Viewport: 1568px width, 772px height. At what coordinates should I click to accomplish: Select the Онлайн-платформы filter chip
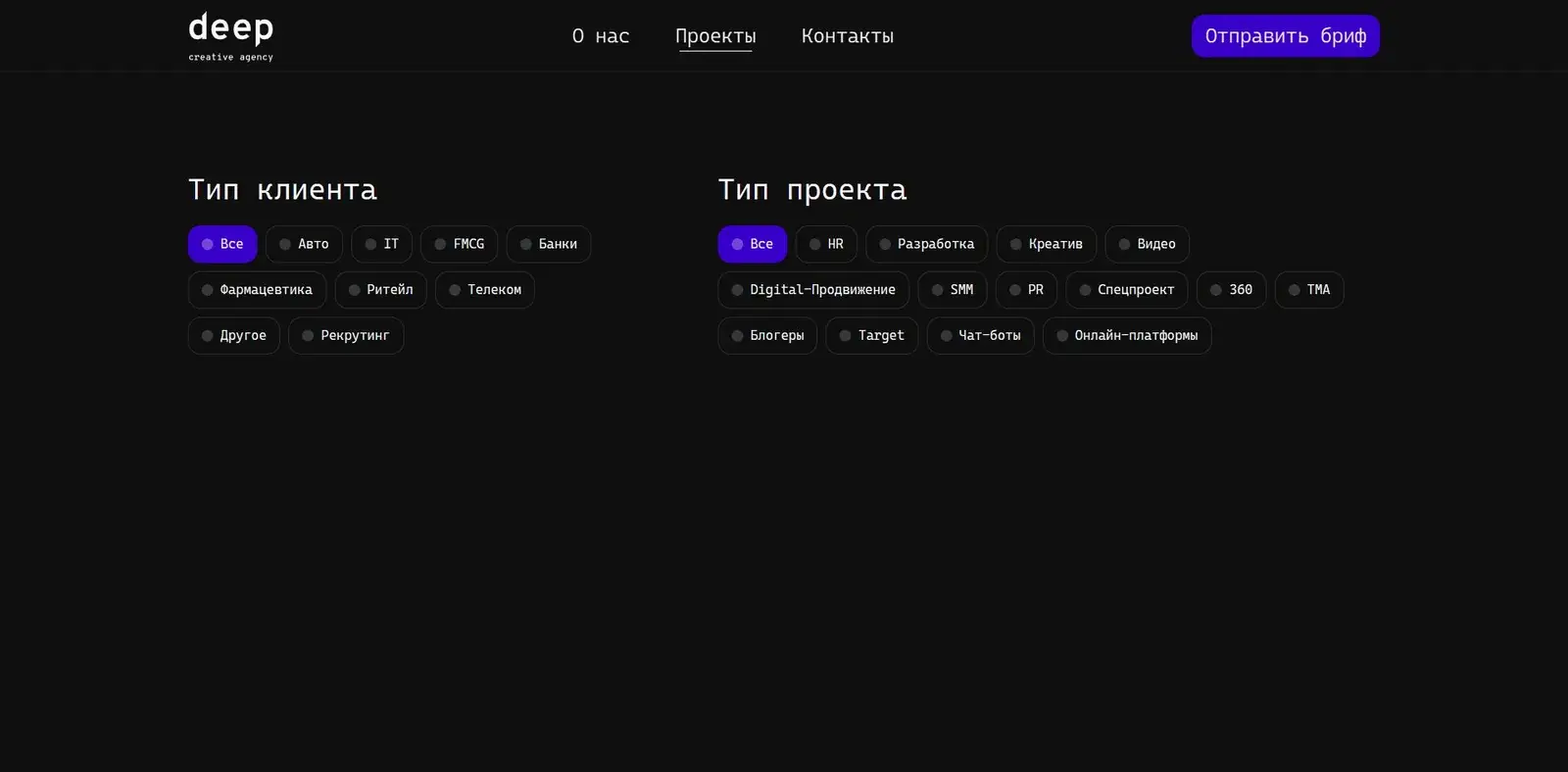coord(1127,335)
